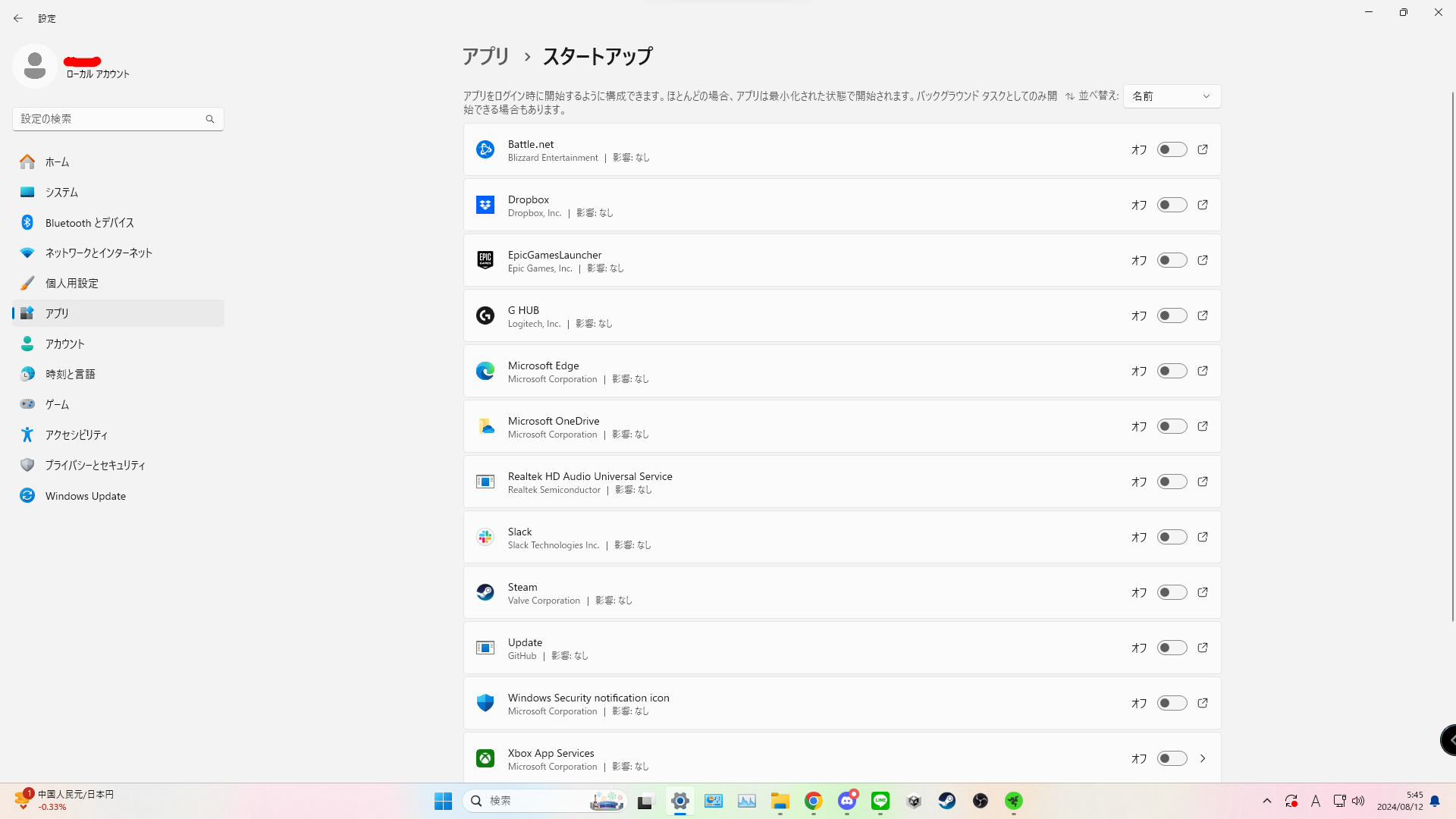Screen dimensions: 1456x819
Task: Go to アプリ breadcrumb link
Action: [486, 56]
